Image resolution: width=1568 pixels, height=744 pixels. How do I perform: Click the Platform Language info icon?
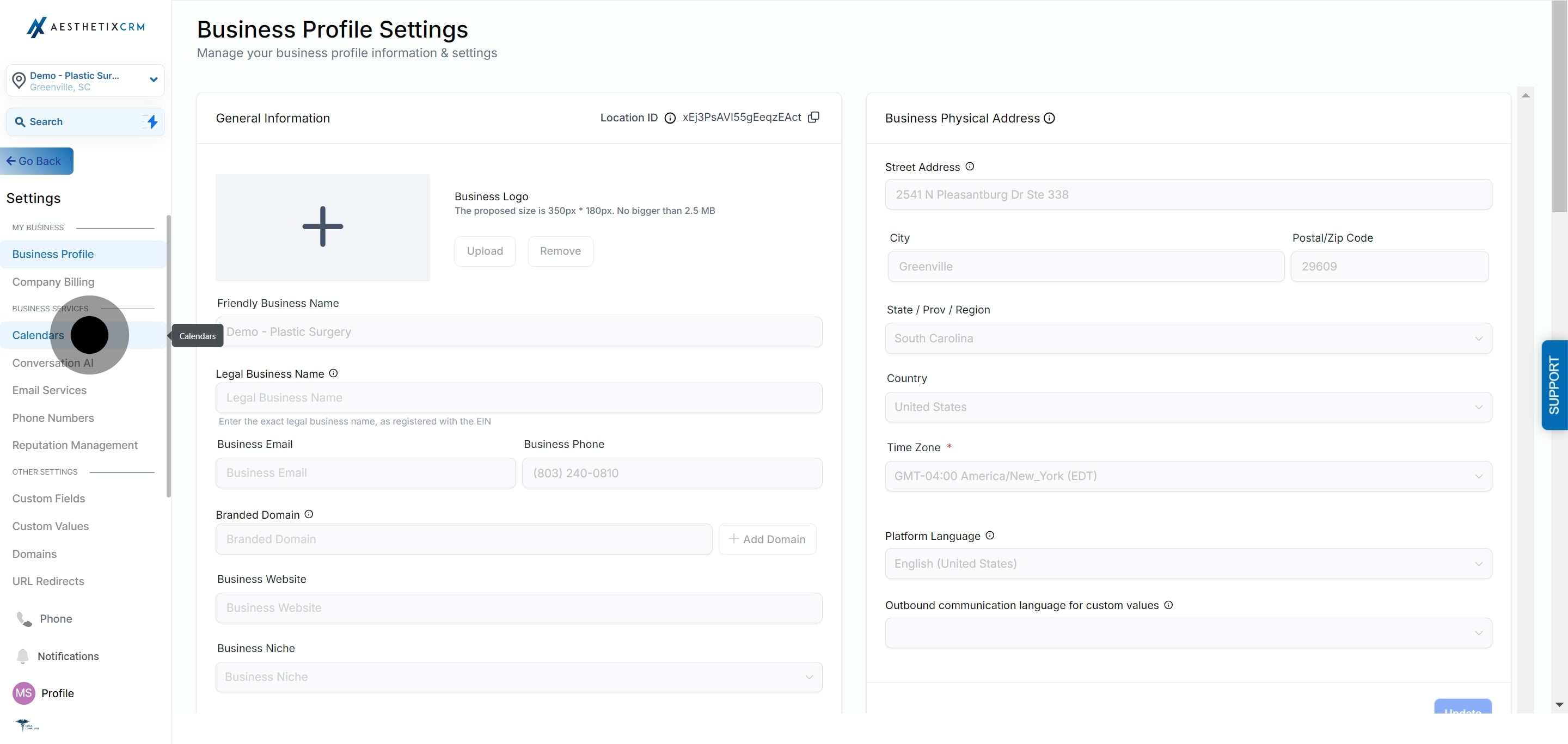[x=990, y=536]
